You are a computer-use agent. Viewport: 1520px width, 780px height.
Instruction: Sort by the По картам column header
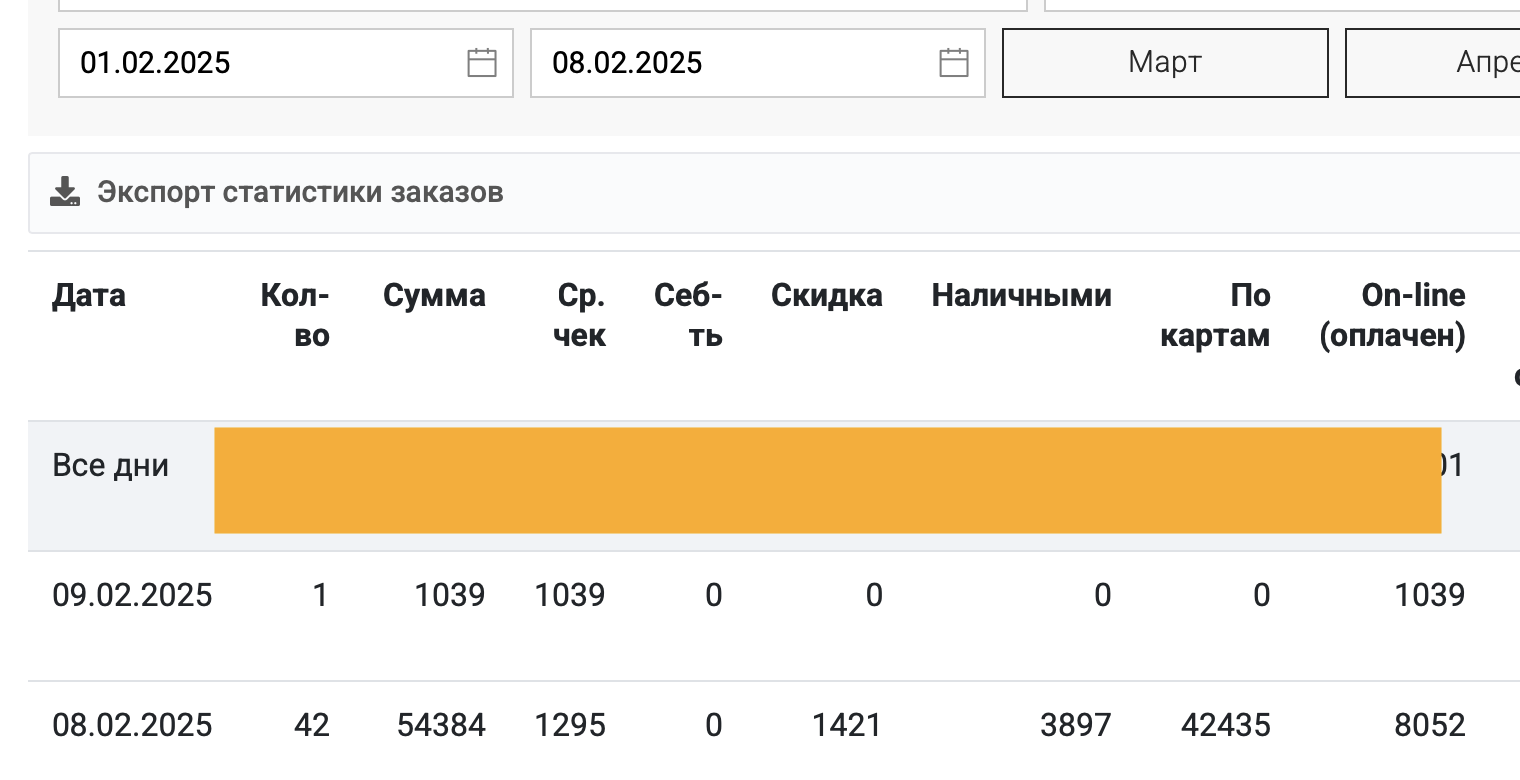(1215, 315)
